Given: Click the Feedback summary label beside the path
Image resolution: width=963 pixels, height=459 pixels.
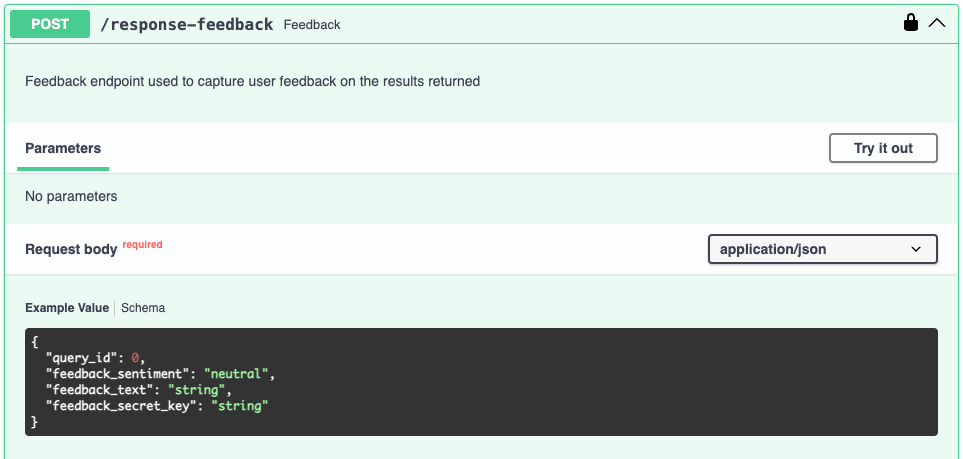Looking at the screenshot, I should coord(312,24).
